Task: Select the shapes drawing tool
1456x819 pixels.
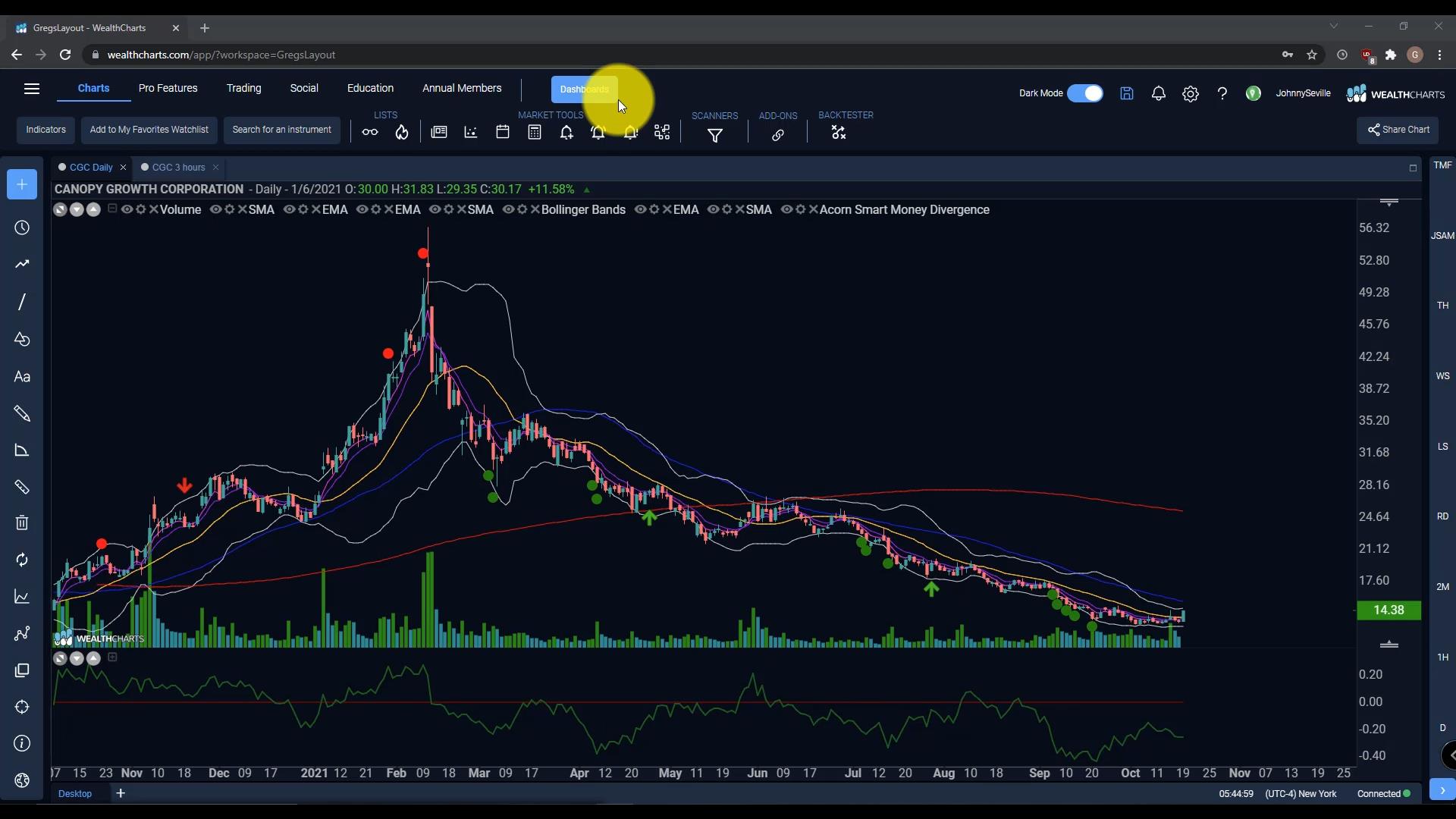Action: coord(22,339)
